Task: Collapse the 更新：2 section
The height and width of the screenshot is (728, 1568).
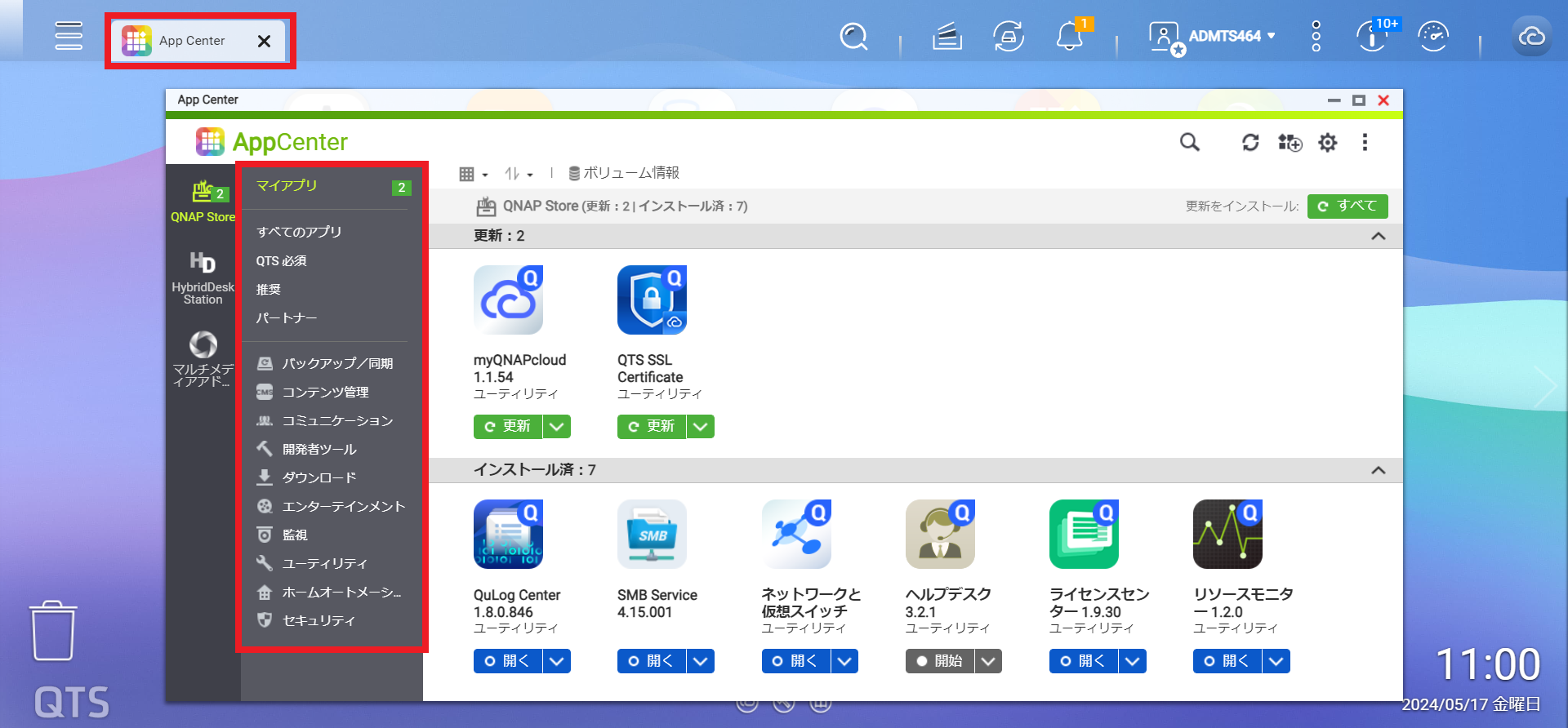Action: click(x=1379, y=236)
